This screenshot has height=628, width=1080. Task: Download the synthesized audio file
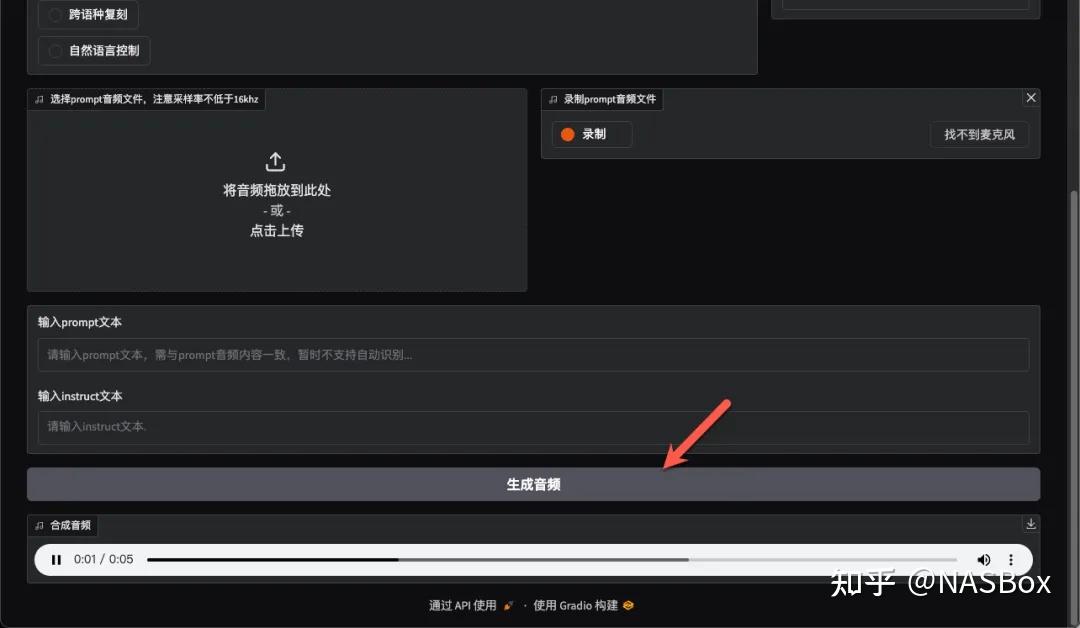(x=1031, y=524)
